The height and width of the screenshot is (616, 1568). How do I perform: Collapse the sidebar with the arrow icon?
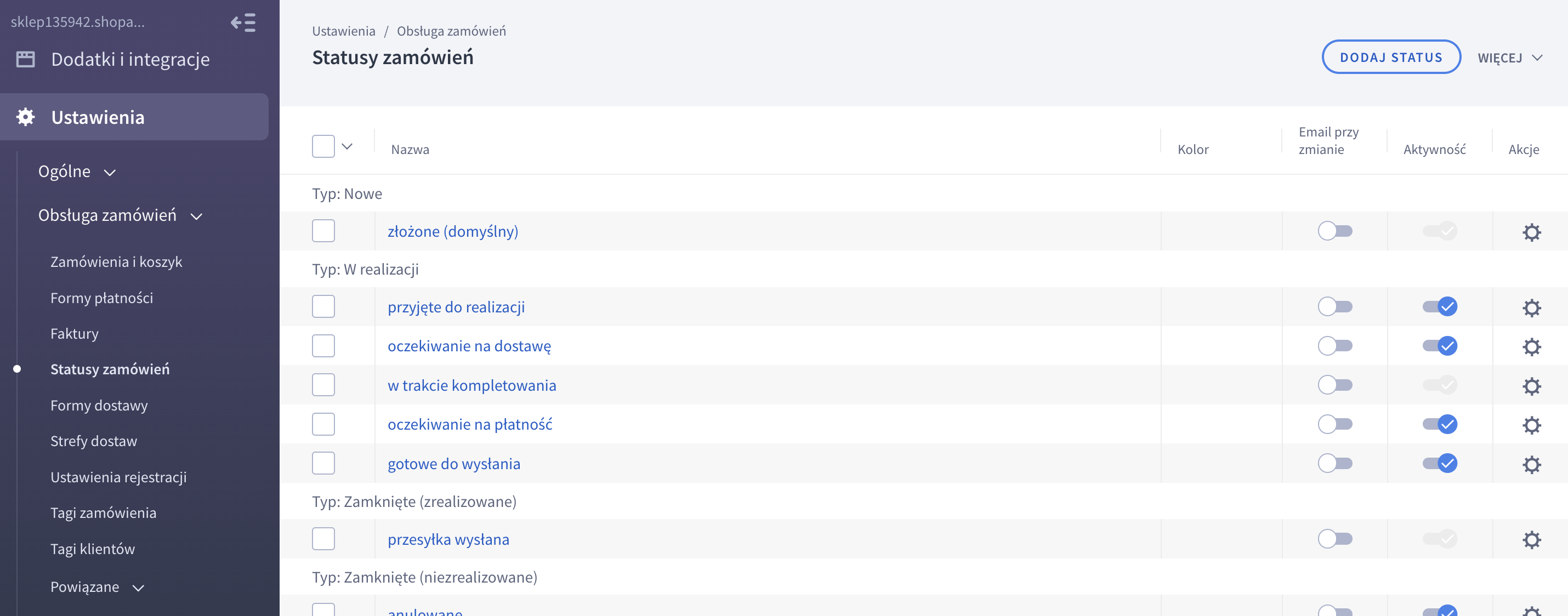pos(243,22)
